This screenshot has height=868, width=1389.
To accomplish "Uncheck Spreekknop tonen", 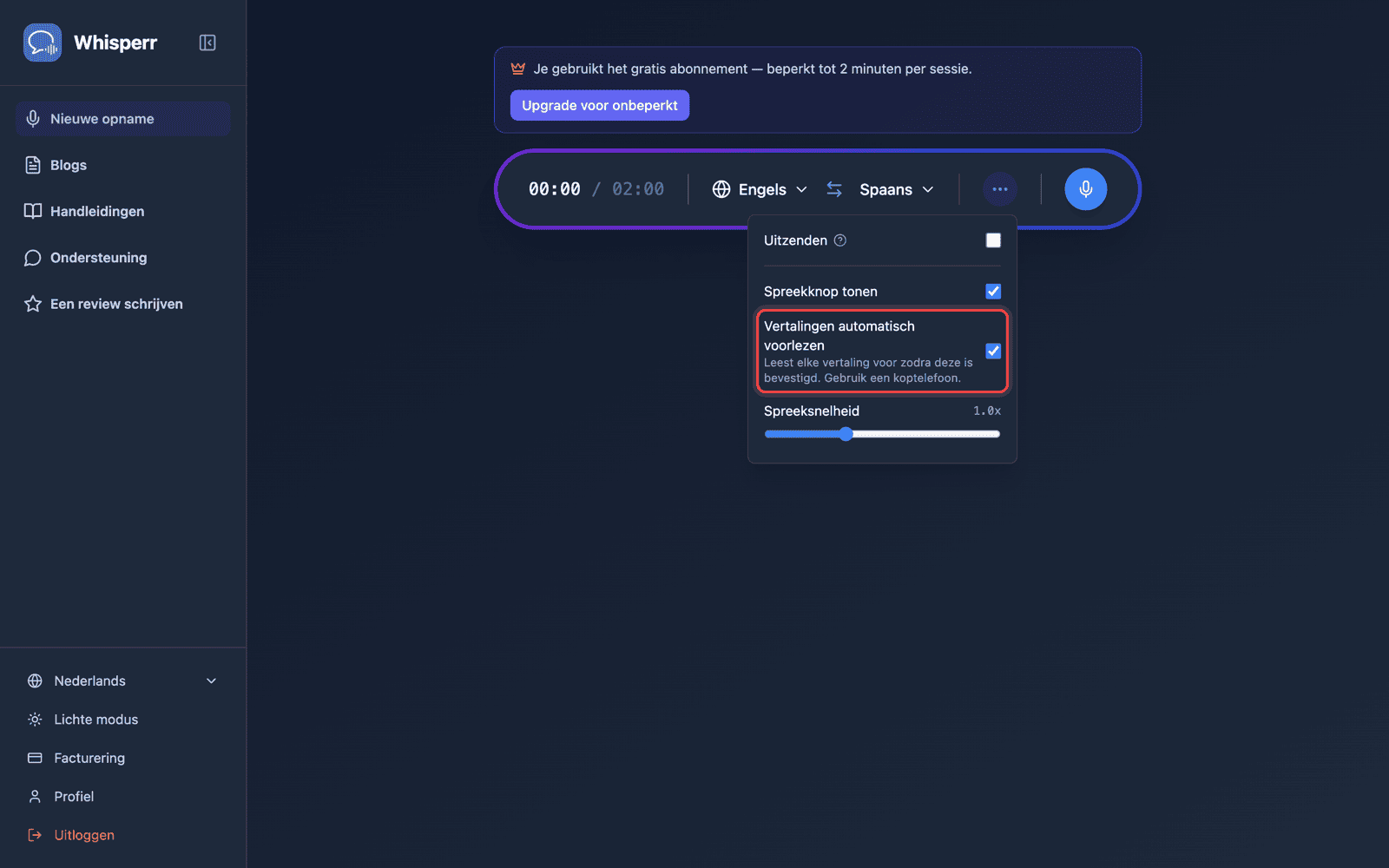I will (x=993, y=292).
